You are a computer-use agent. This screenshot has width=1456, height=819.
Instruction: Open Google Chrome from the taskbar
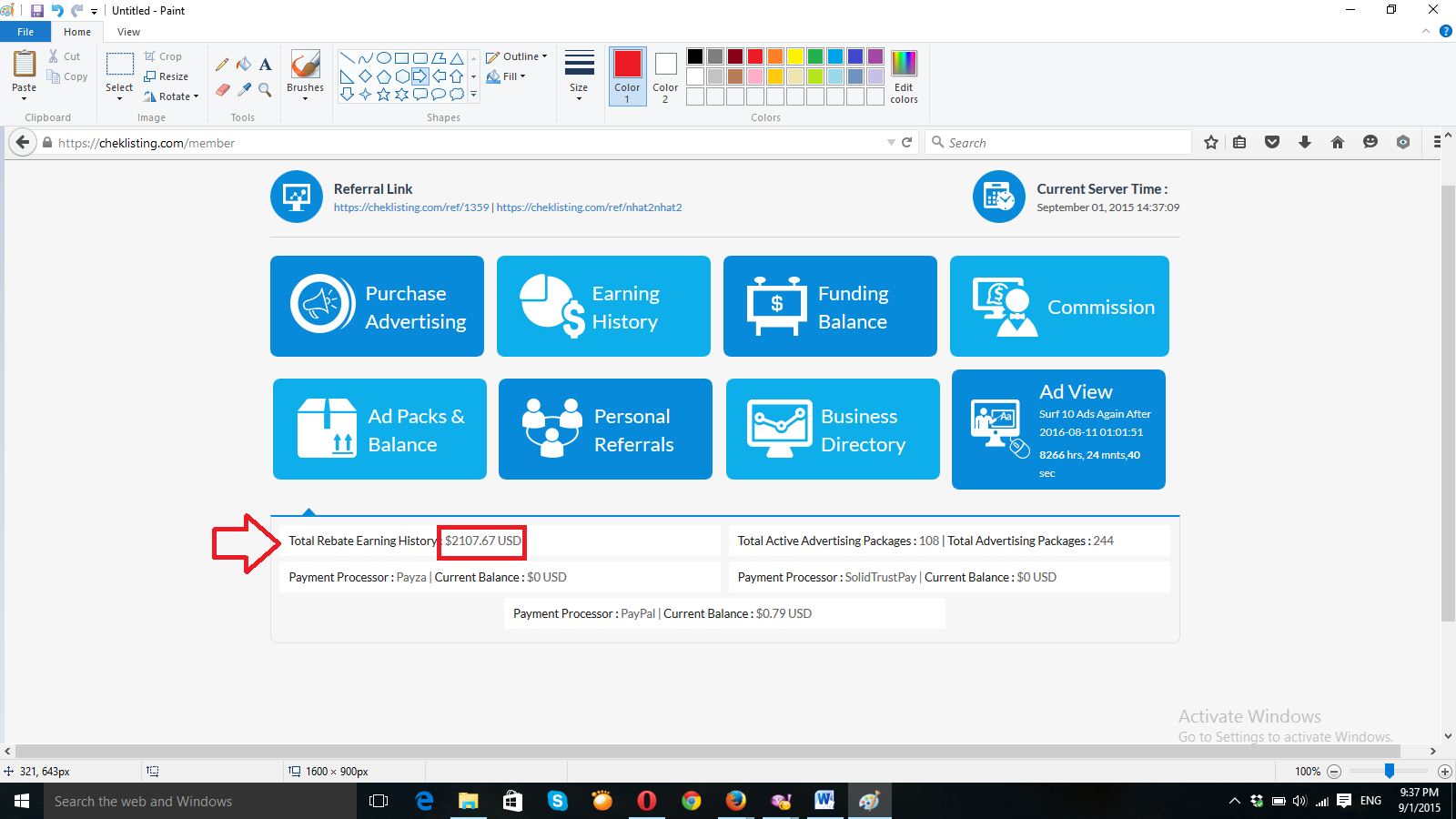692,801
